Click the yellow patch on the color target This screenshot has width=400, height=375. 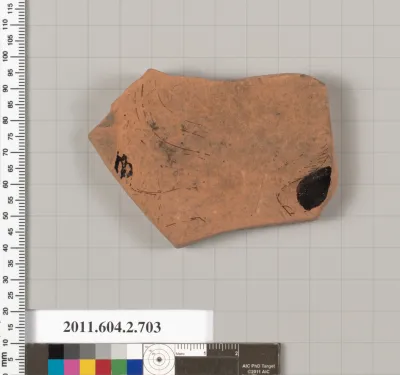click(87, 367)
